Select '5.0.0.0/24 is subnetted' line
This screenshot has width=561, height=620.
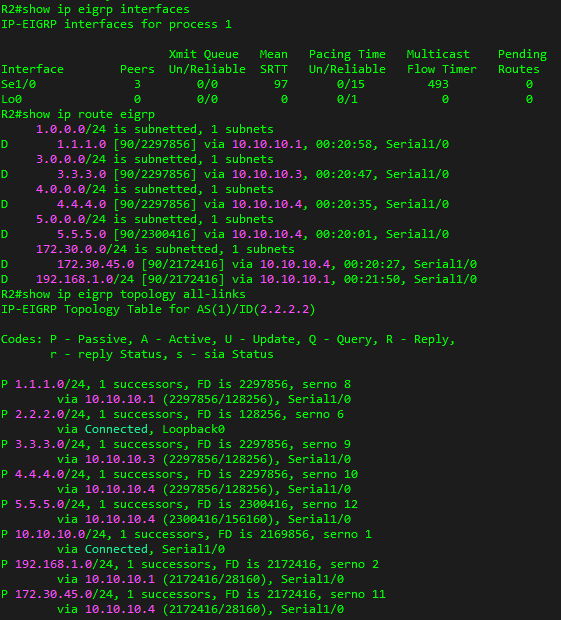pyautogui.click(x=155, y=219)
